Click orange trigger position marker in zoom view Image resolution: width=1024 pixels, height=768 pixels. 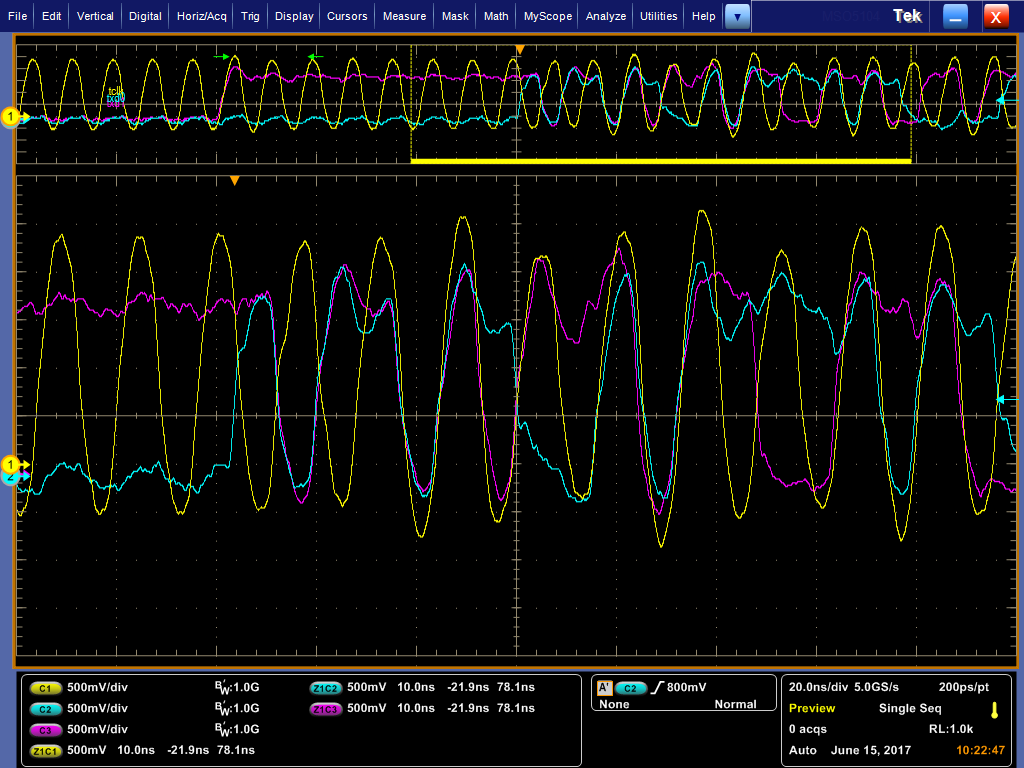(x=234, y=181)
